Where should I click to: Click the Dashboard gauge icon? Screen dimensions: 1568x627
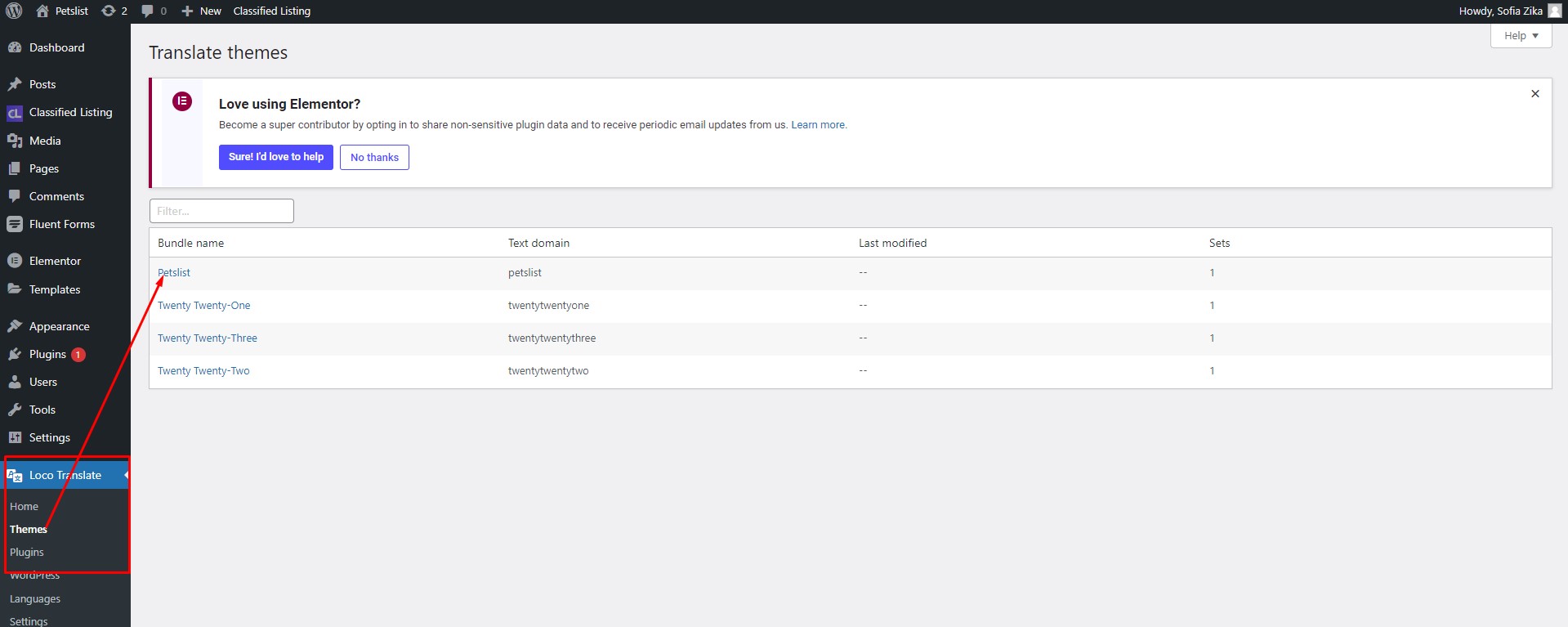15,47
